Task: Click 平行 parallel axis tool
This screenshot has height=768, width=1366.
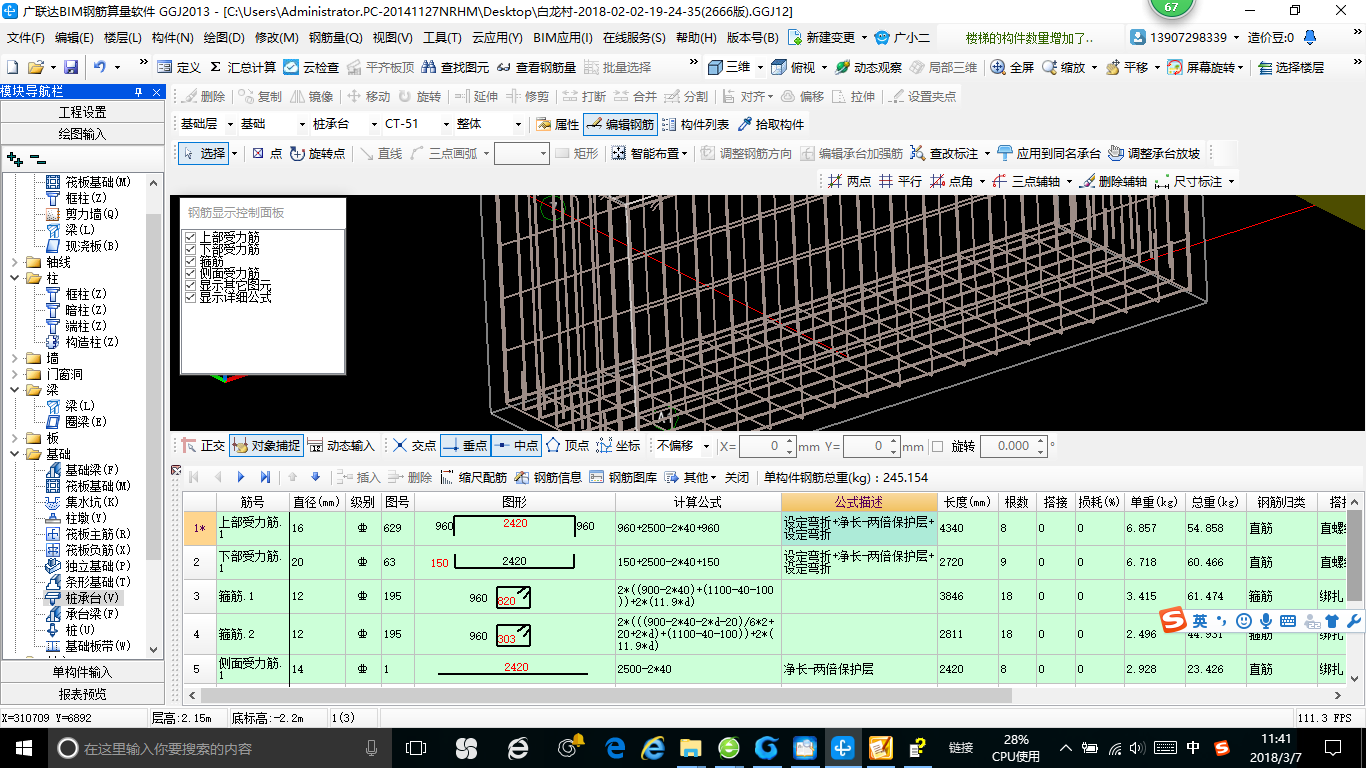Action: click(x=900, y=181)
